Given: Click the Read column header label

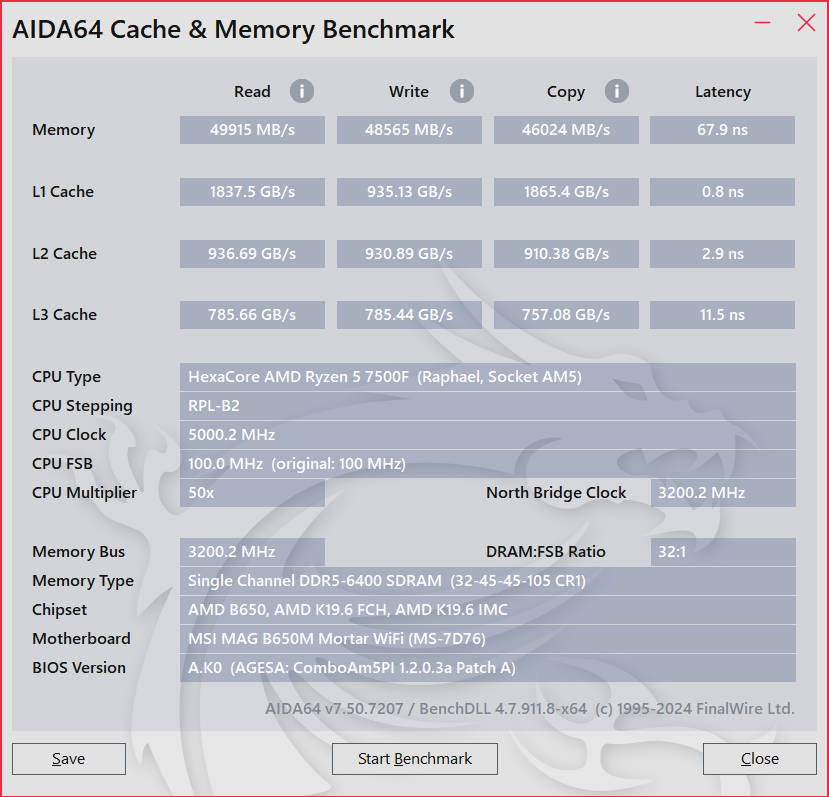Looking at the screenshot, I should pos(252,91).
